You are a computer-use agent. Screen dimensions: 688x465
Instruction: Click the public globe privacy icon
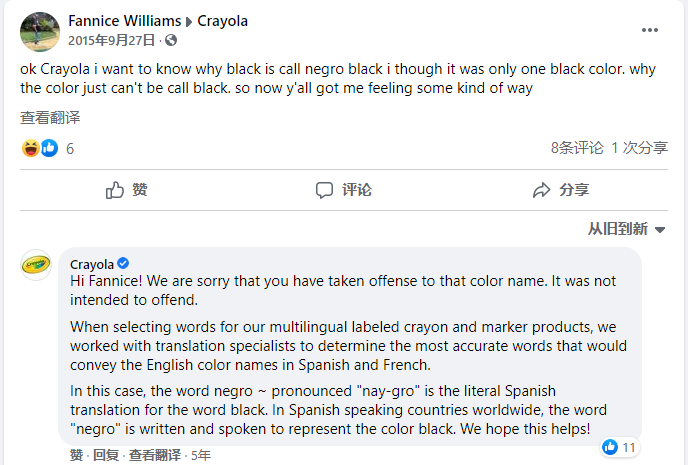170,40
